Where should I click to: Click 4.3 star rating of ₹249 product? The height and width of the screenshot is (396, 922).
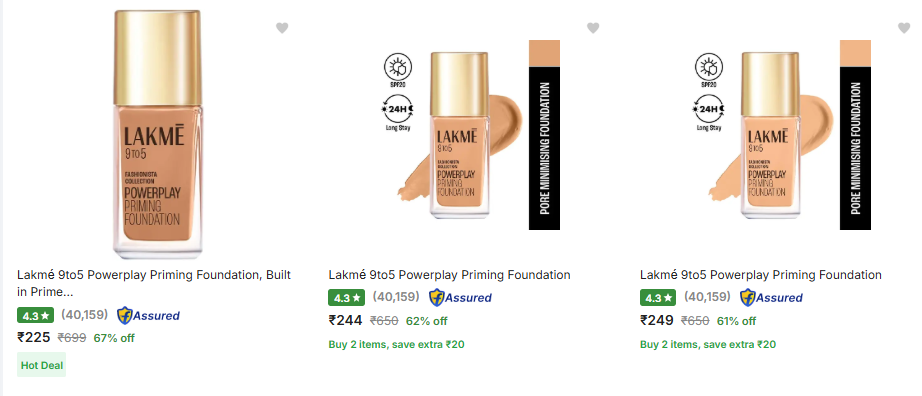pyautogui.click(x=658, y=298)
